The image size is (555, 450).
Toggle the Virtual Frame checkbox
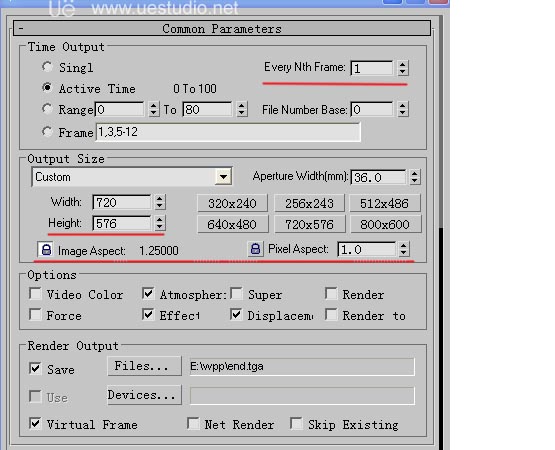coord(35,423)
